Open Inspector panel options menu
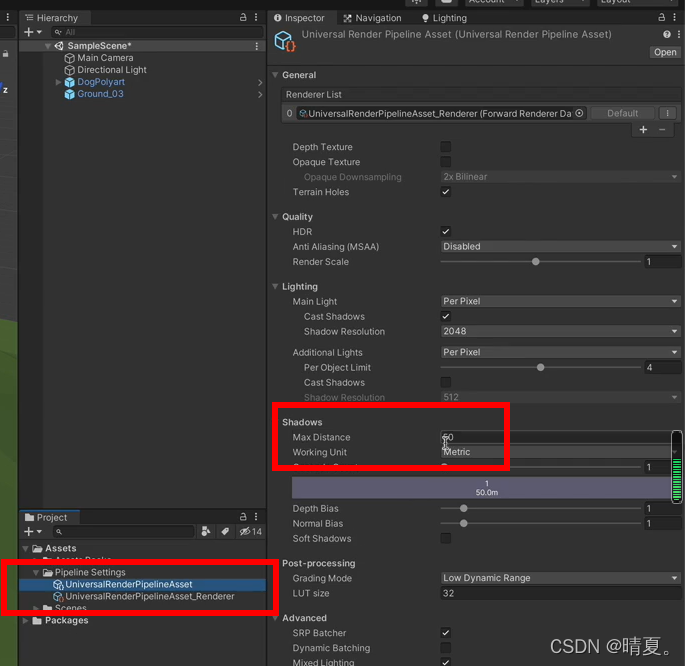The height and width of the screenshot is (666, 685). tap(675, 17)
